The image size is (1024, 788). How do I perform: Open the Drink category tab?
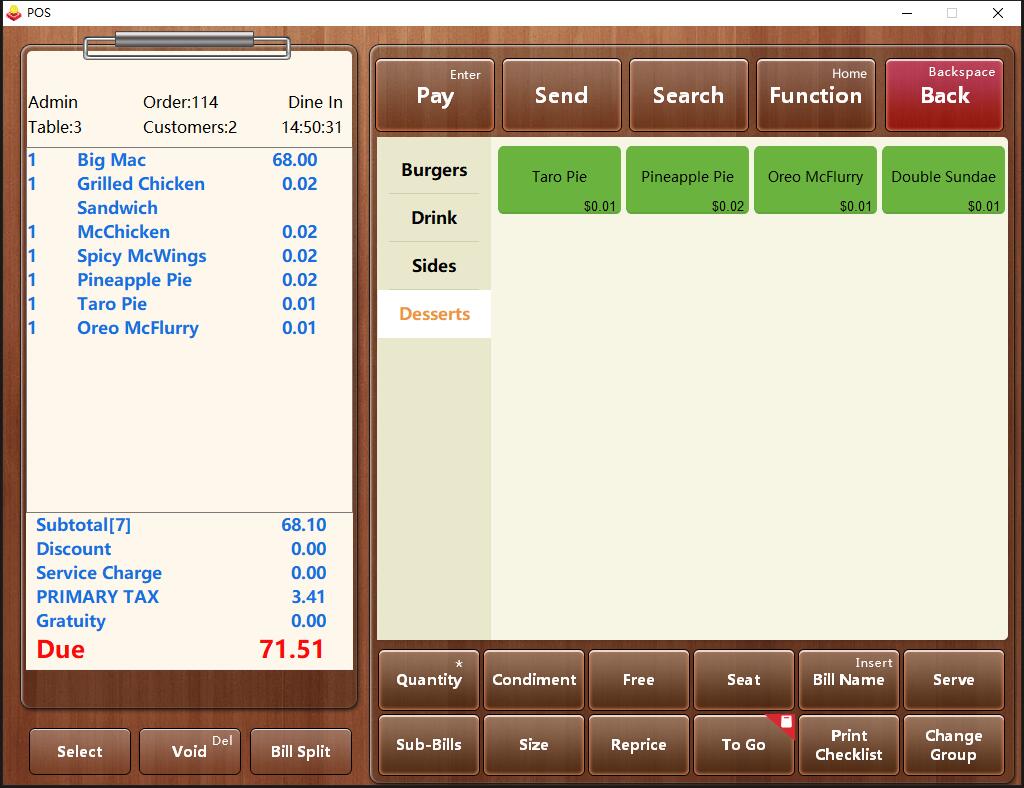coord(433,218)
